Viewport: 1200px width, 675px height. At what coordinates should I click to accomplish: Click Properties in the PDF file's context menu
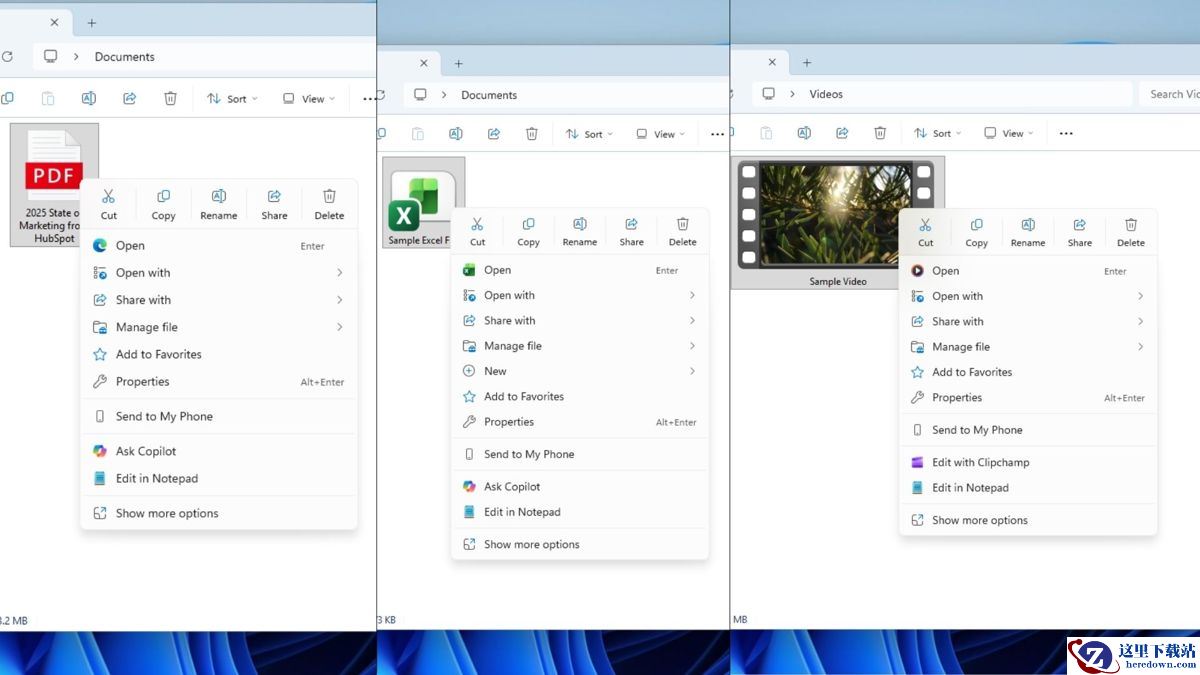[142, 381]
